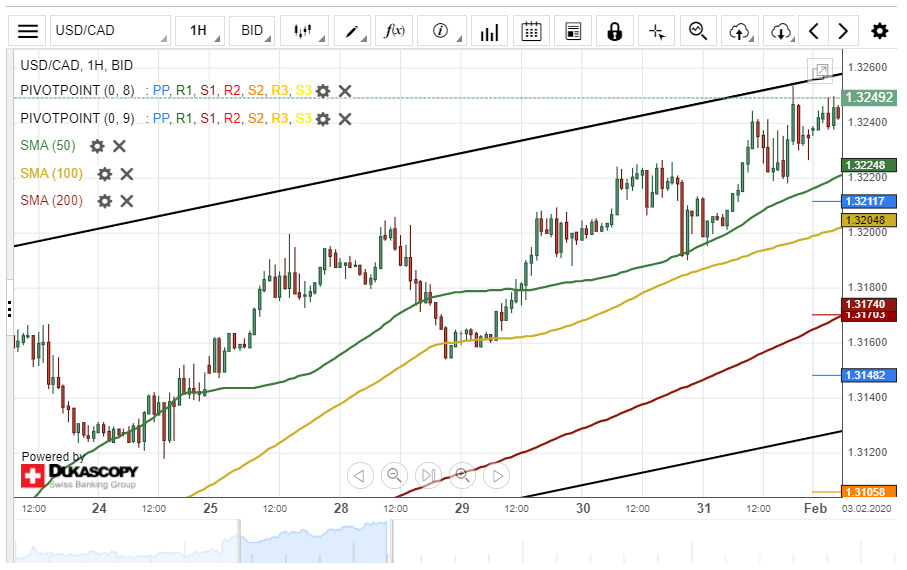Viewport: 907px width, 570px height.
Task: Click orange price tag 1.31058
Action: click(x=869, y=492)
